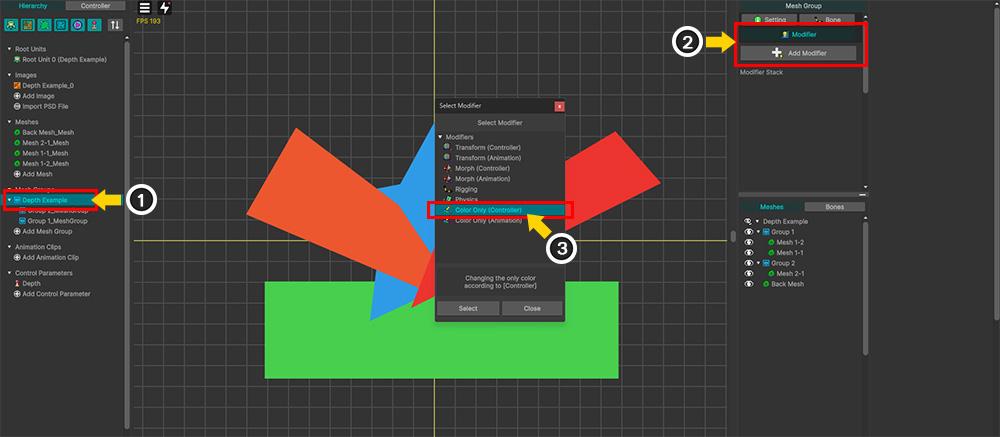Collapse the Meshes section in Hierarchy
The height and width of the screenshot is (437, 1000).
tap(9, 121)
